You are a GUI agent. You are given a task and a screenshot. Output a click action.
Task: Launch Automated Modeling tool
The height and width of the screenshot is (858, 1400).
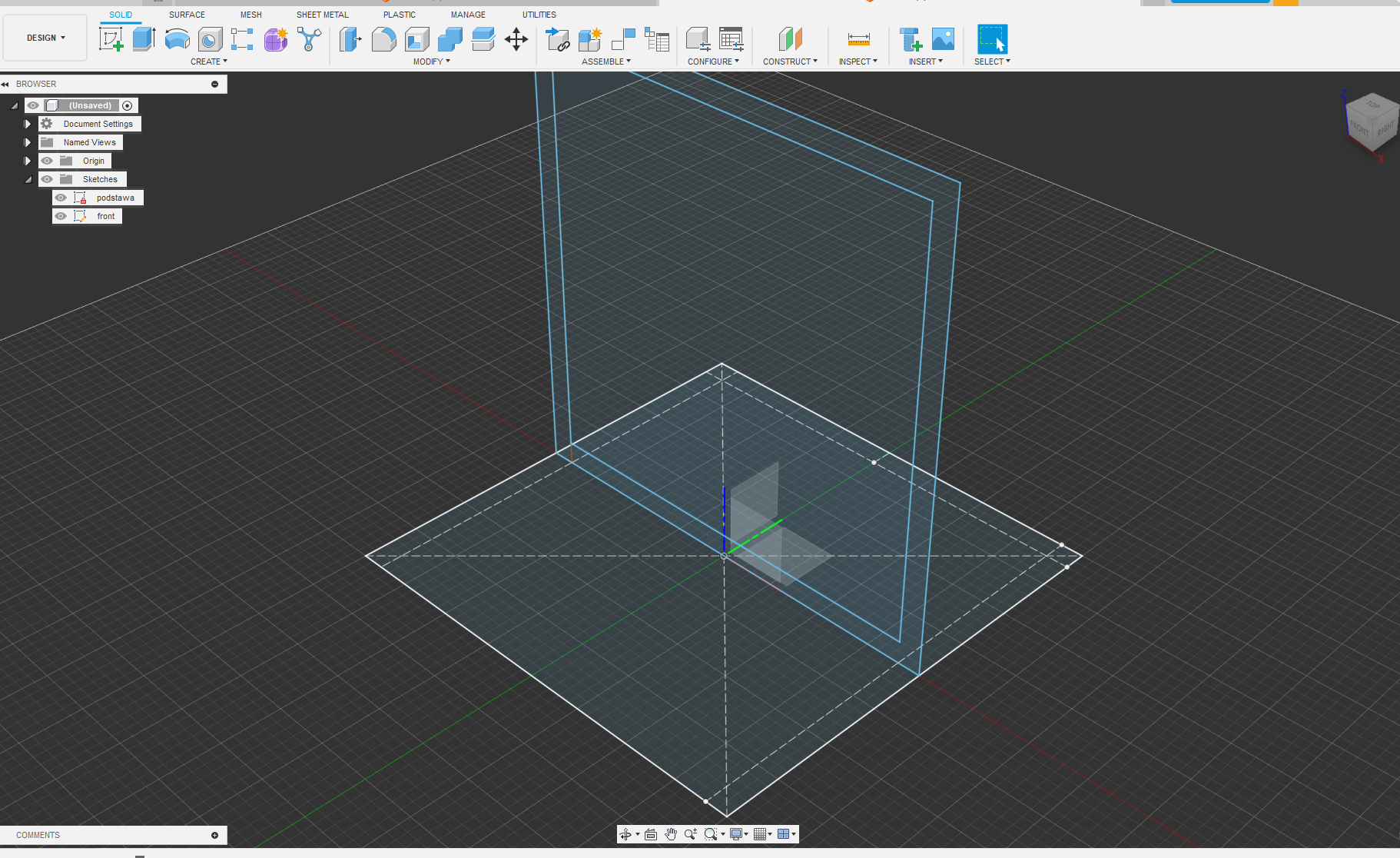point(309,39)
